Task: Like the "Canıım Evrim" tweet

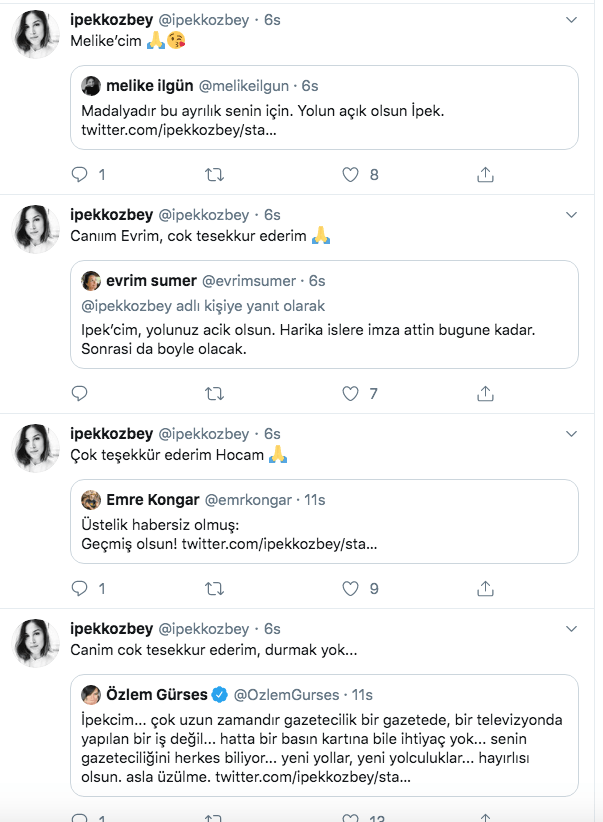Action: tap(350, 393)
